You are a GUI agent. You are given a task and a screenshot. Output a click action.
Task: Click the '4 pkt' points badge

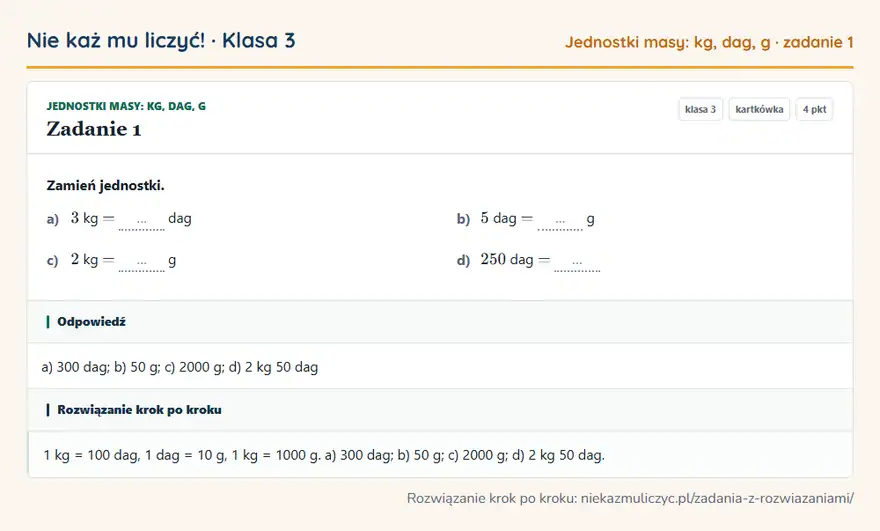pyautogui.click(x=814, y=109)
